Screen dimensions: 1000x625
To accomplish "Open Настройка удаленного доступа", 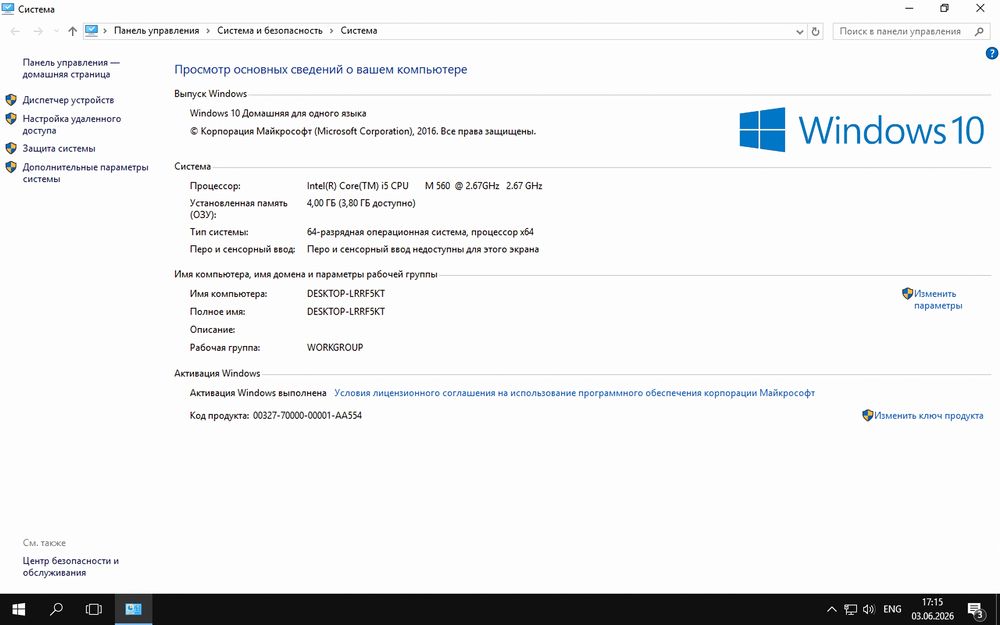I will pyautogui.click(x=71, y=124).
